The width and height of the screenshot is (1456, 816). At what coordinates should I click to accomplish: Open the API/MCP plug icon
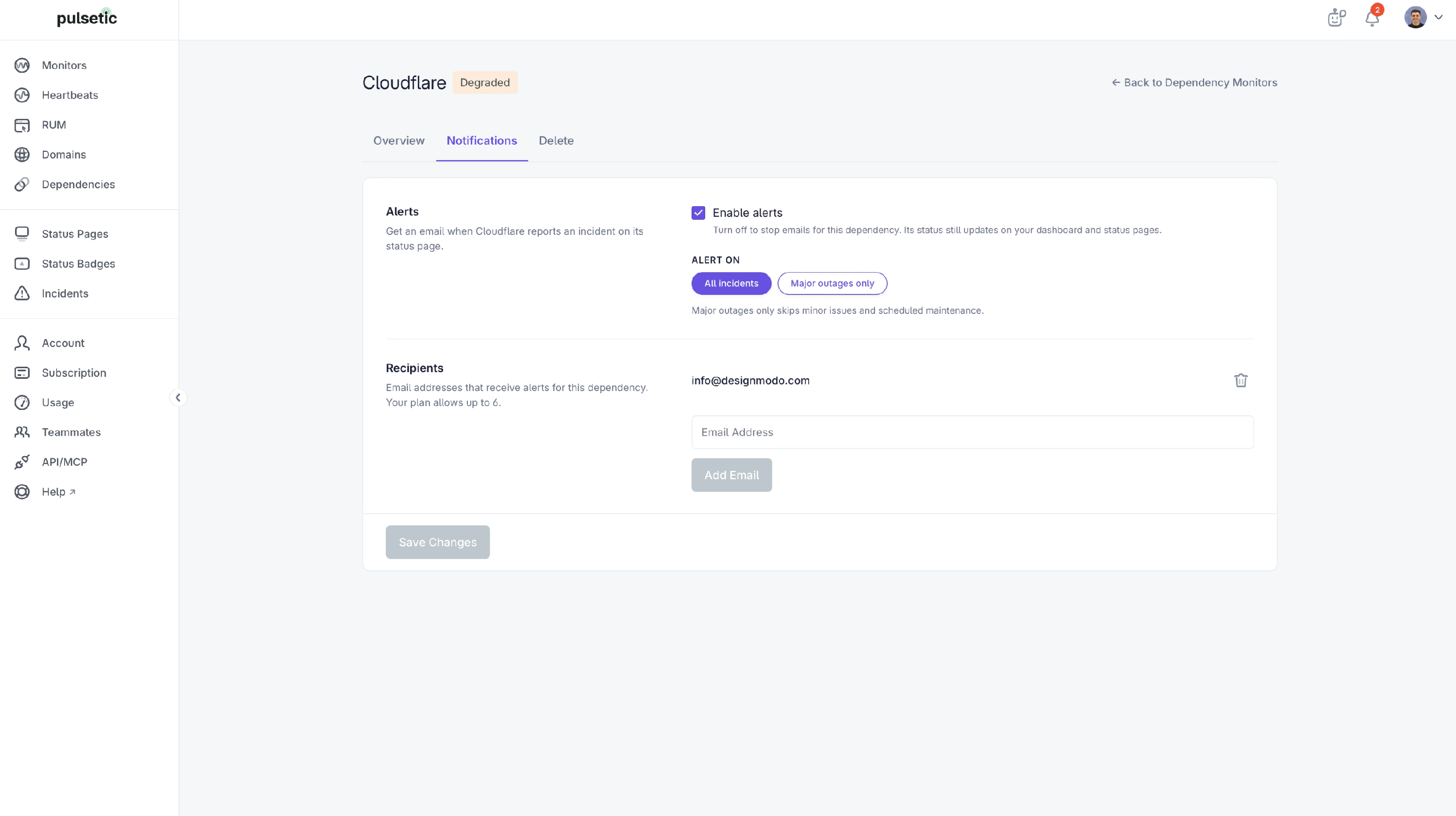[22, 462]
